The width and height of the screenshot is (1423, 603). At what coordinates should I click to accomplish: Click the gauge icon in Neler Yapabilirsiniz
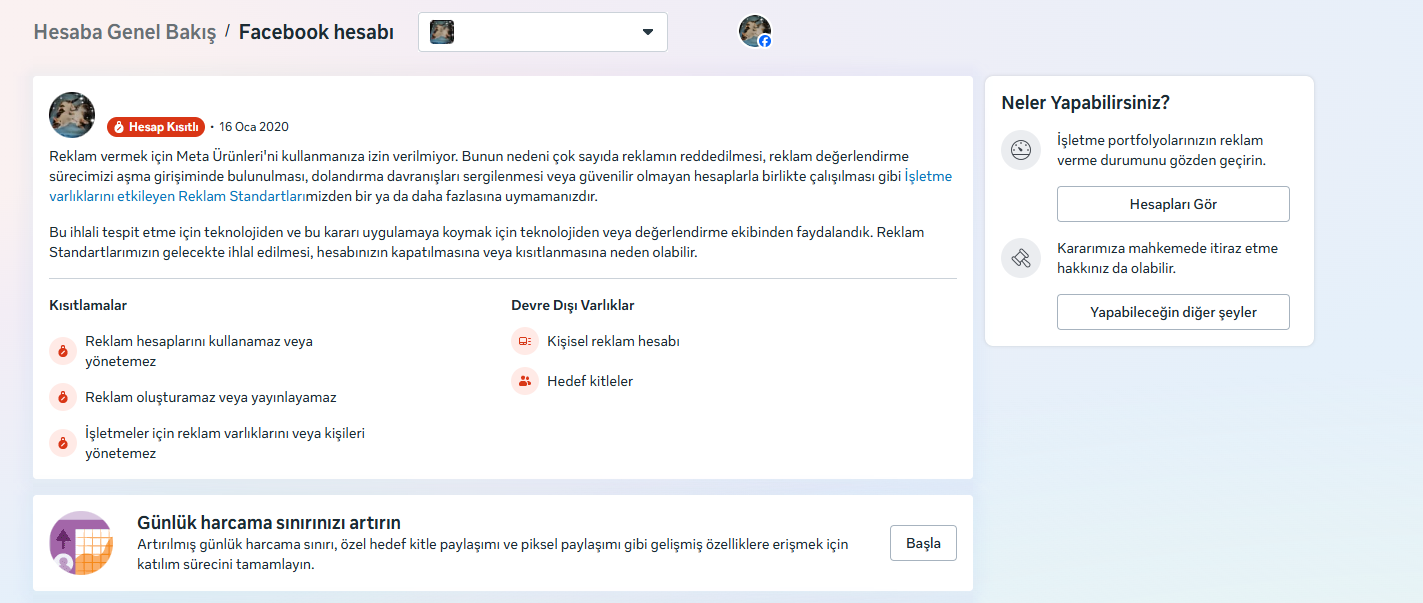pyautogui.click(x=1021, y=151)
